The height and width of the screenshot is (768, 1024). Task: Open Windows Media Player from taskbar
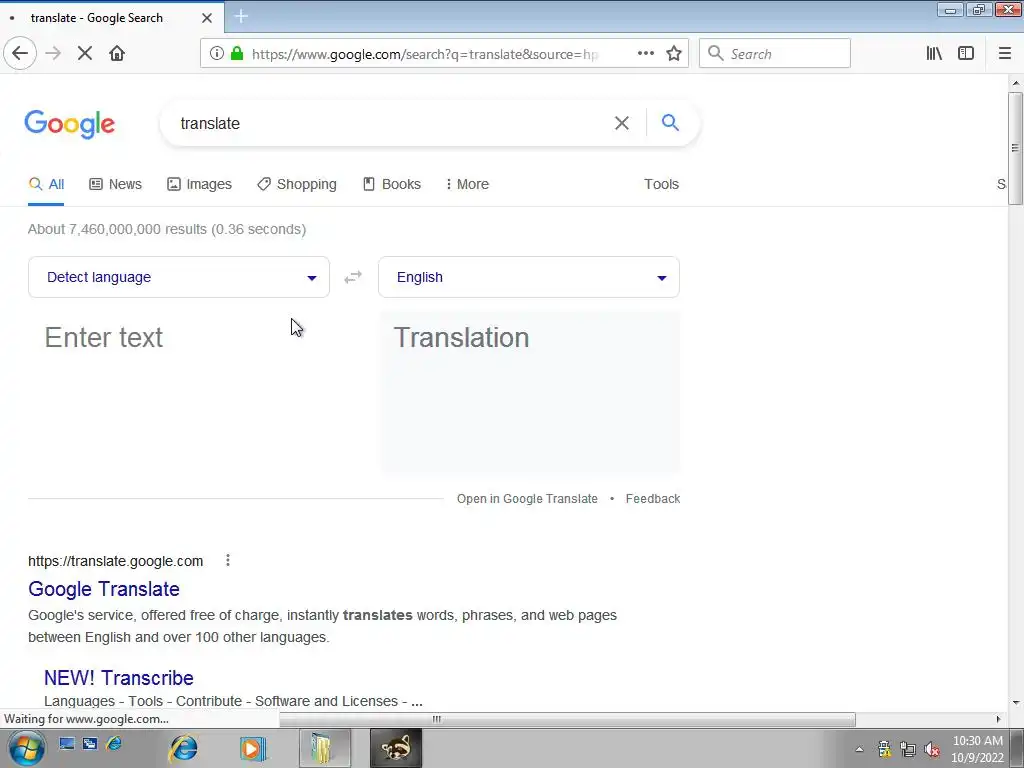coord(252,748)
